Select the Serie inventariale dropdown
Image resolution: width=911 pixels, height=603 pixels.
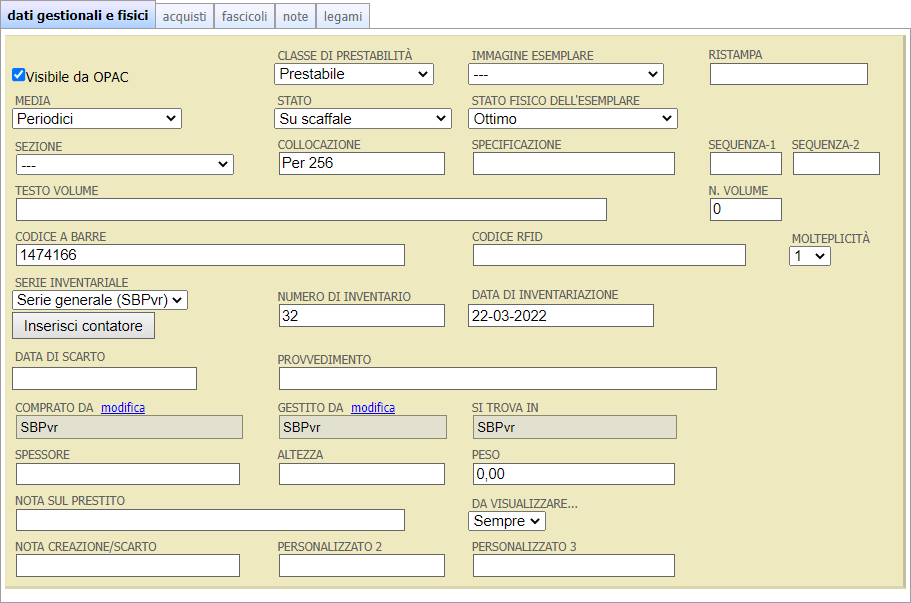[100, 300]
